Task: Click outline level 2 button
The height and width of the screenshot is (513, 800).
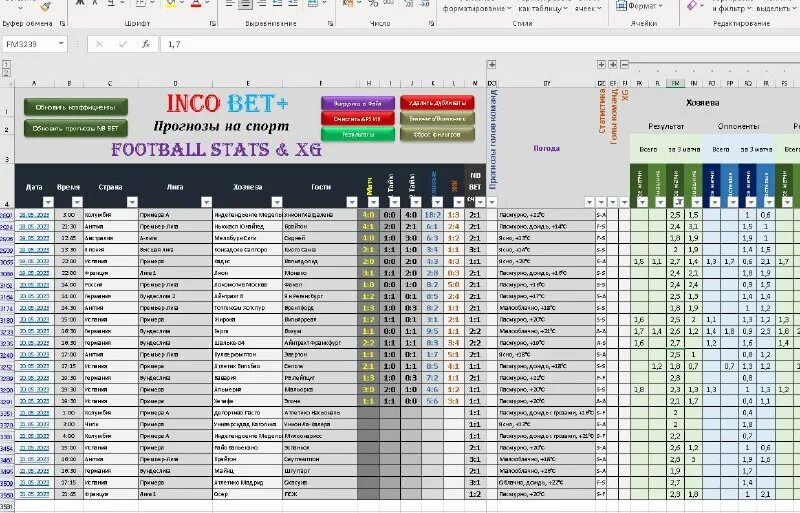Action: coord(6,73)
